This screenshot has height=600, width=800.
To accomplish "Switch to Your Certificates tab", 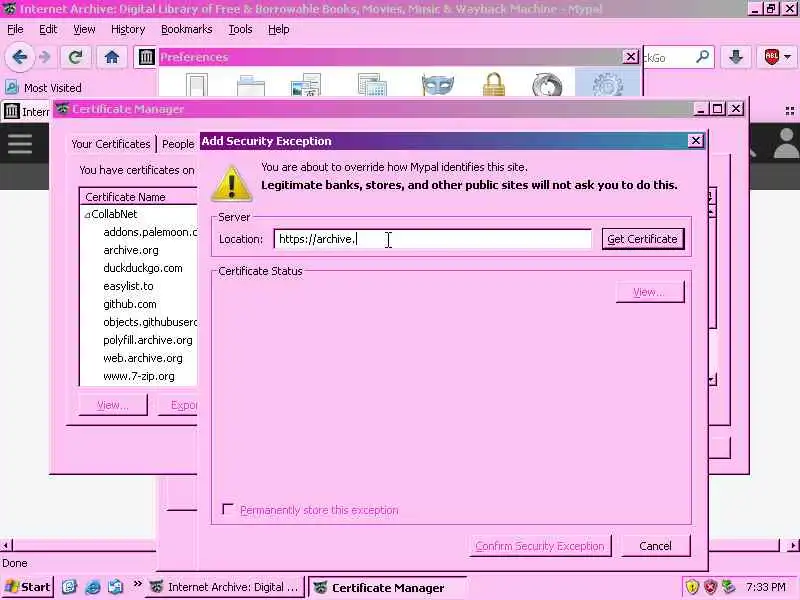I will click(111, 144).
